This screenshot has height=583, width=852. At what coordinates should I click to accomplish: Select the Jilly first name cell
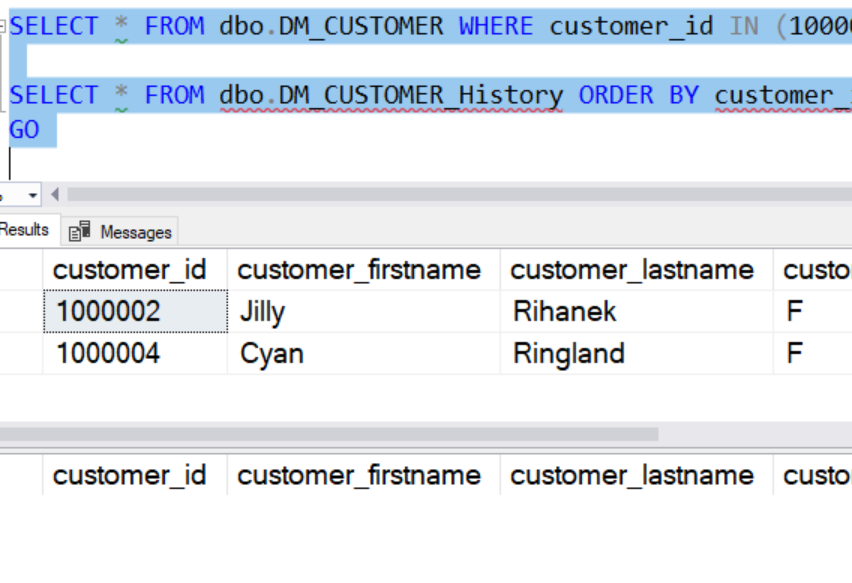262,312
